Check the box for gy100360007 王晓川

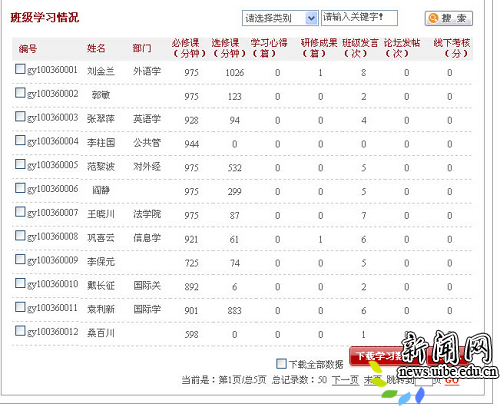(x=20, y=212)
